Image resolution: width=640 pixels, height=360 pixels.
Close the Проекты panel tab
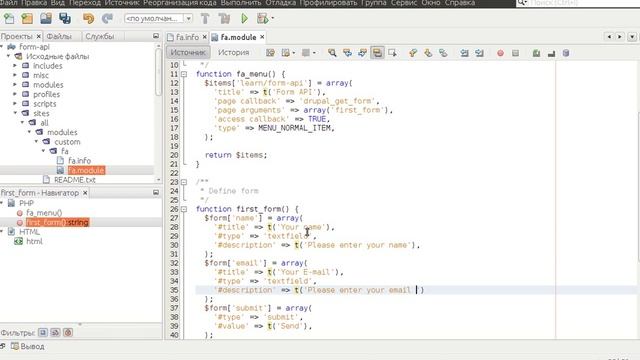pyautogui.click(x=39, y=36)
